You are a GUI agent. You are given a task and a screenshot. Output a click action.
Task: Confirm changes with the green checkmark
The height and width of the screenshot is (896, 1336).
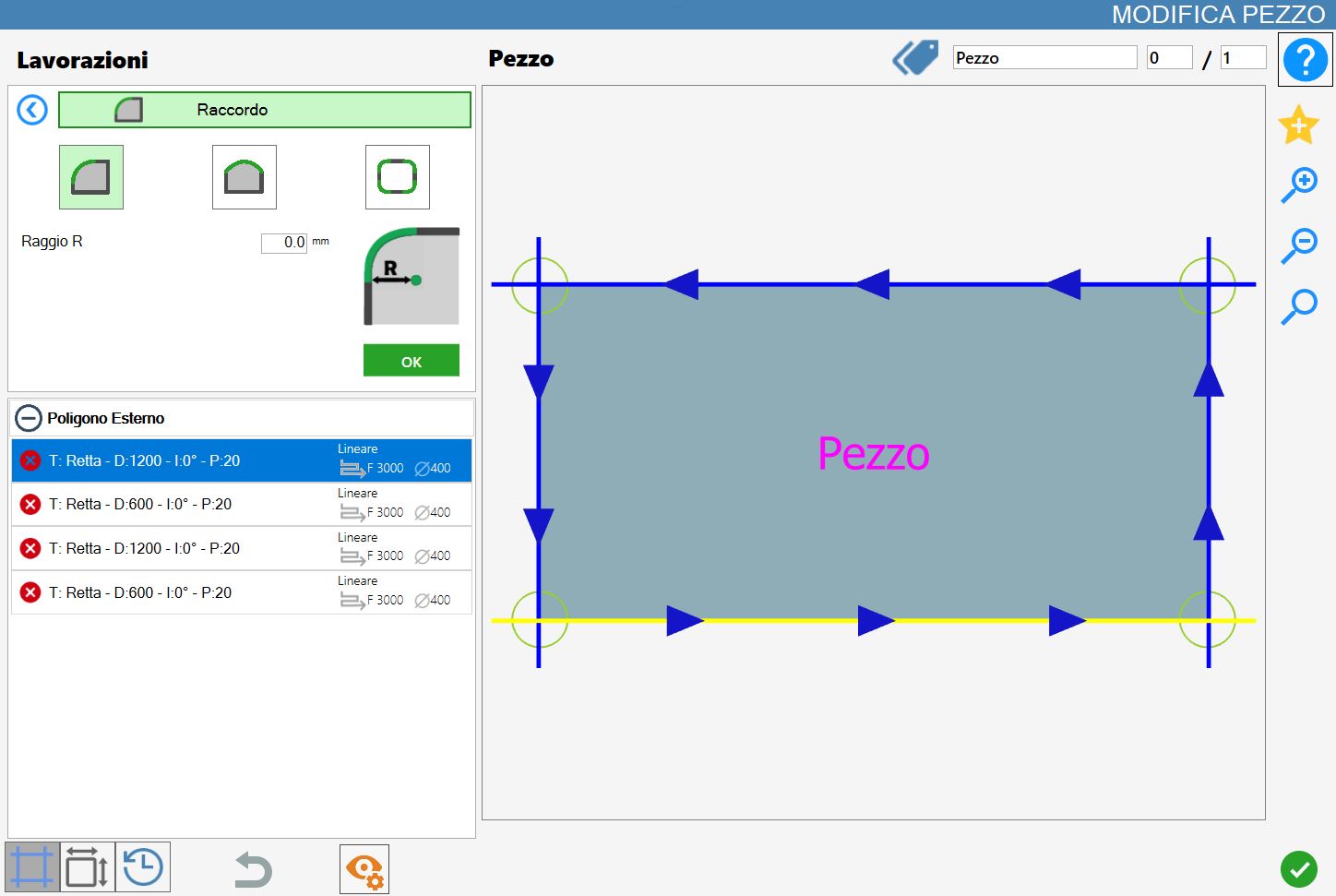[x=1299, y=869]
